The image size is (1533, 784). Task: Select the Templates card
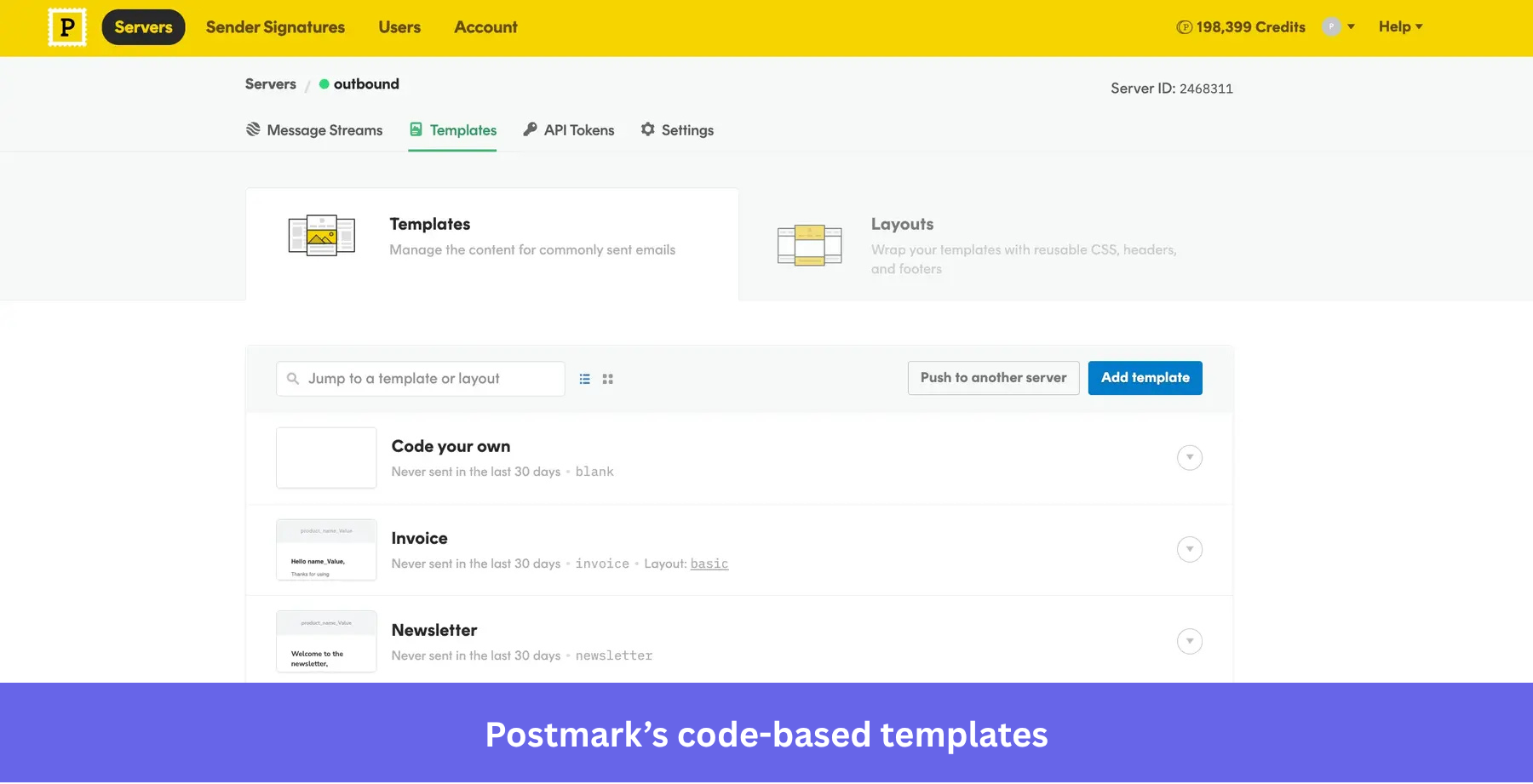click(x=492, y=244)
